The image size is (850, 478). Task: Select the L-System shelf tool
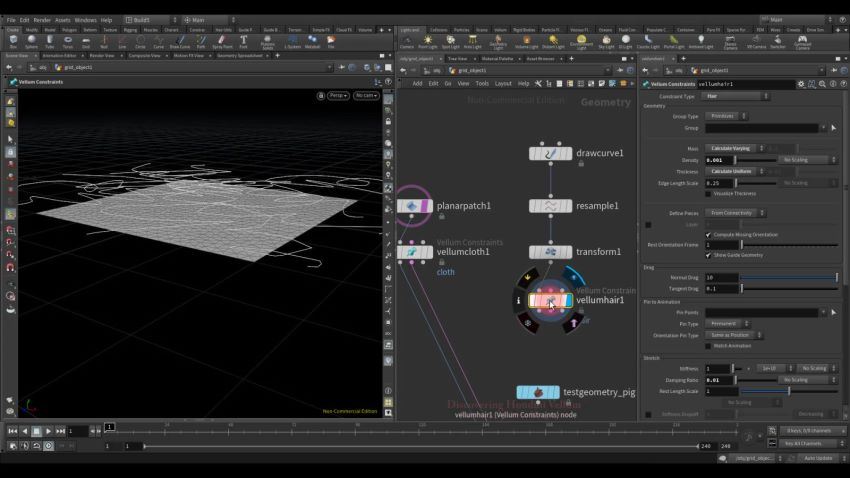pyautogui.click(x=293, y=42)
